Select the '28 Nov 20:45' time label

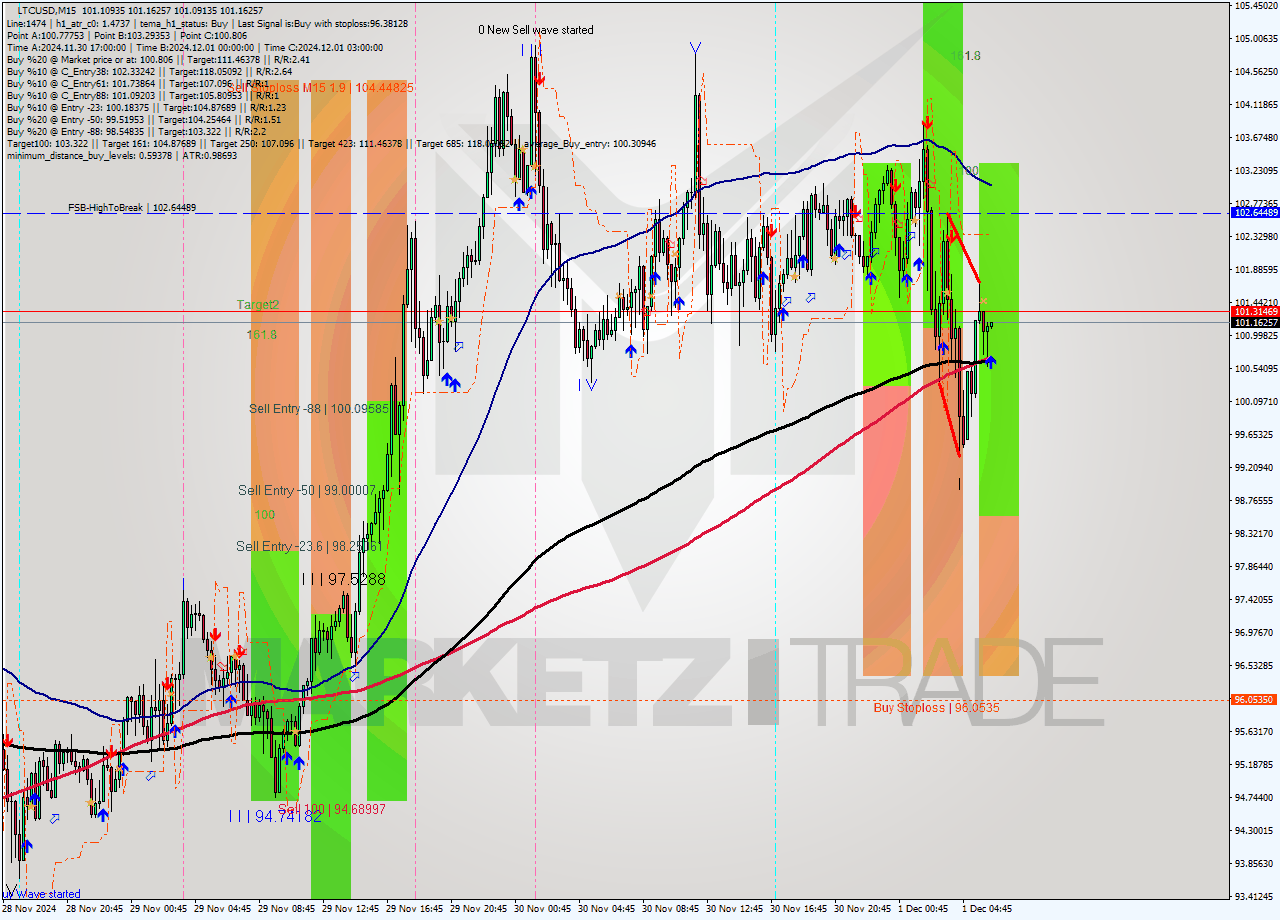pos(95,909)
